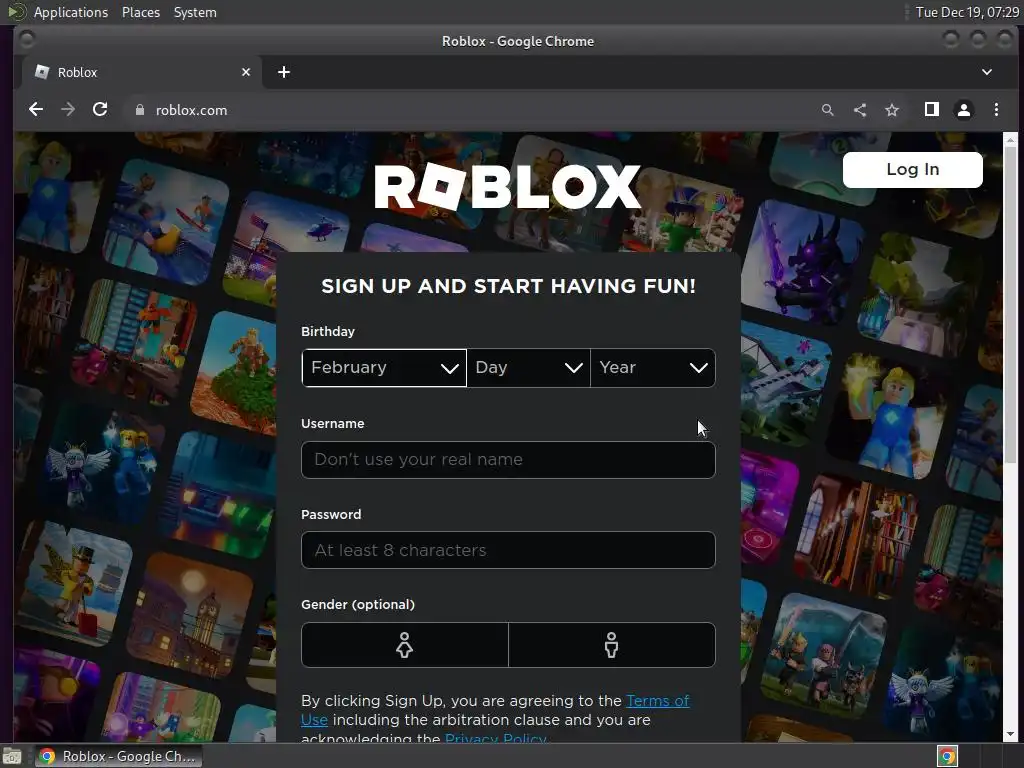1024x768 pixels.
Task: Open the Chrome side panel icon
Action: tap(931, 110)
